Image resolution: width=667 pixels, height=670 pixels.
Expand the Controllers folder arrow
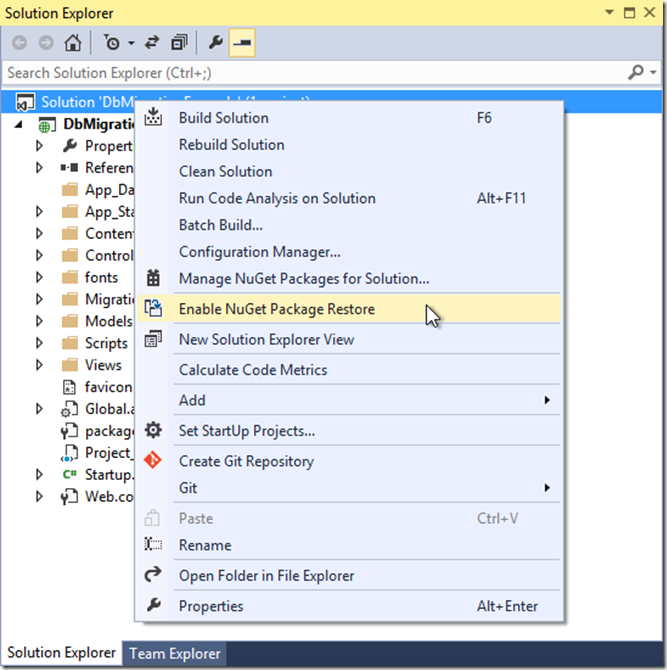point(39,256)
